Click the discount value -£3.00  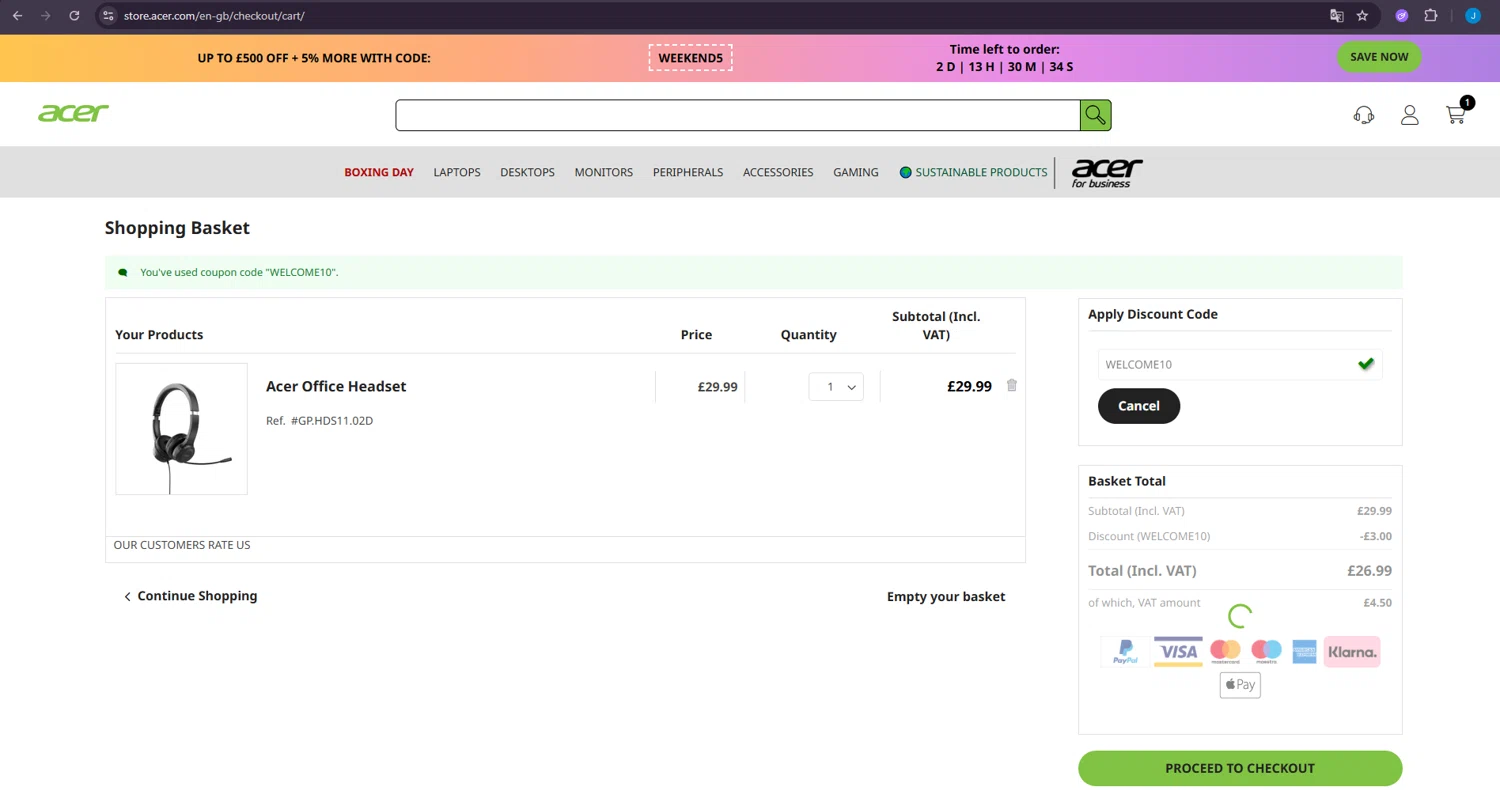coord(1376,536)
